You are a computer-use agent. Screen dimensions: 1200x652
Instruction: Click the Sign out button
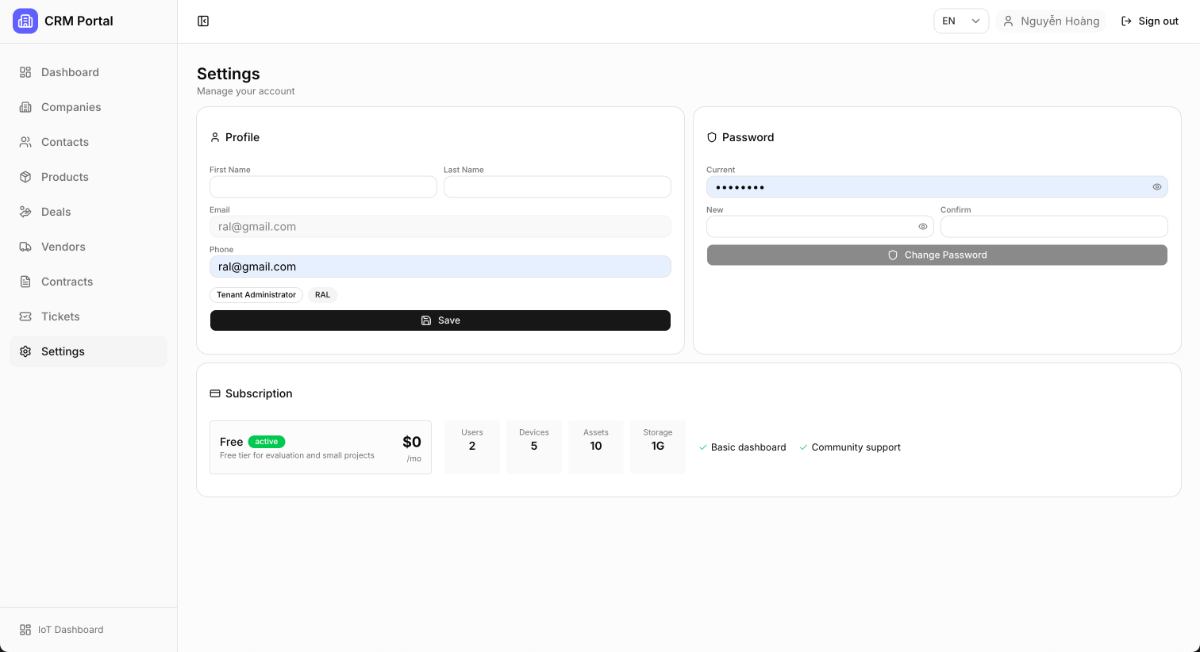pyautogui.click(x=1149, y=21)
